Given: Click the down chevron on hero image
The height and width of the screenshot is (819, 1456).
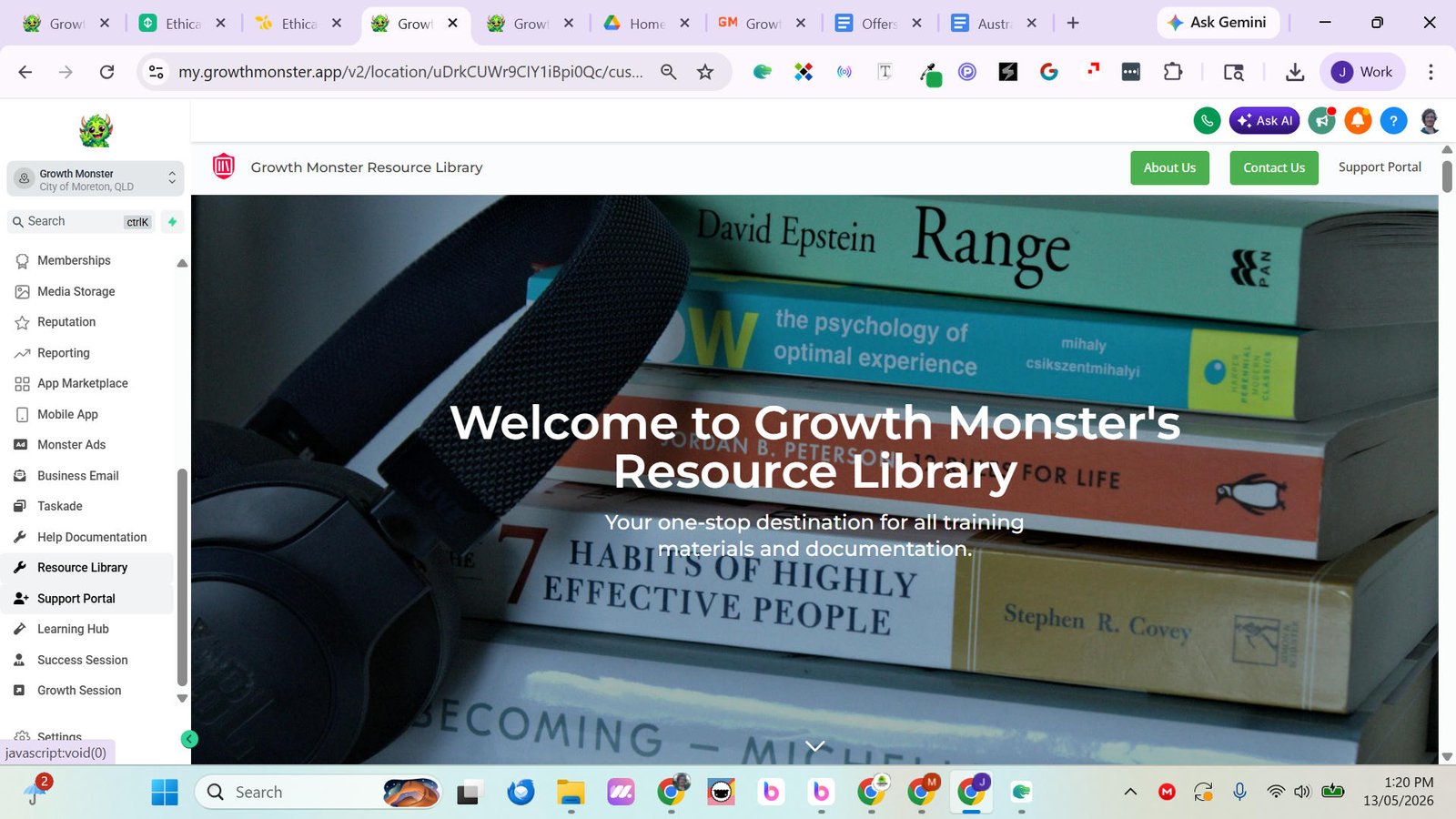Looking at the screenshot, I should (815, 746).
